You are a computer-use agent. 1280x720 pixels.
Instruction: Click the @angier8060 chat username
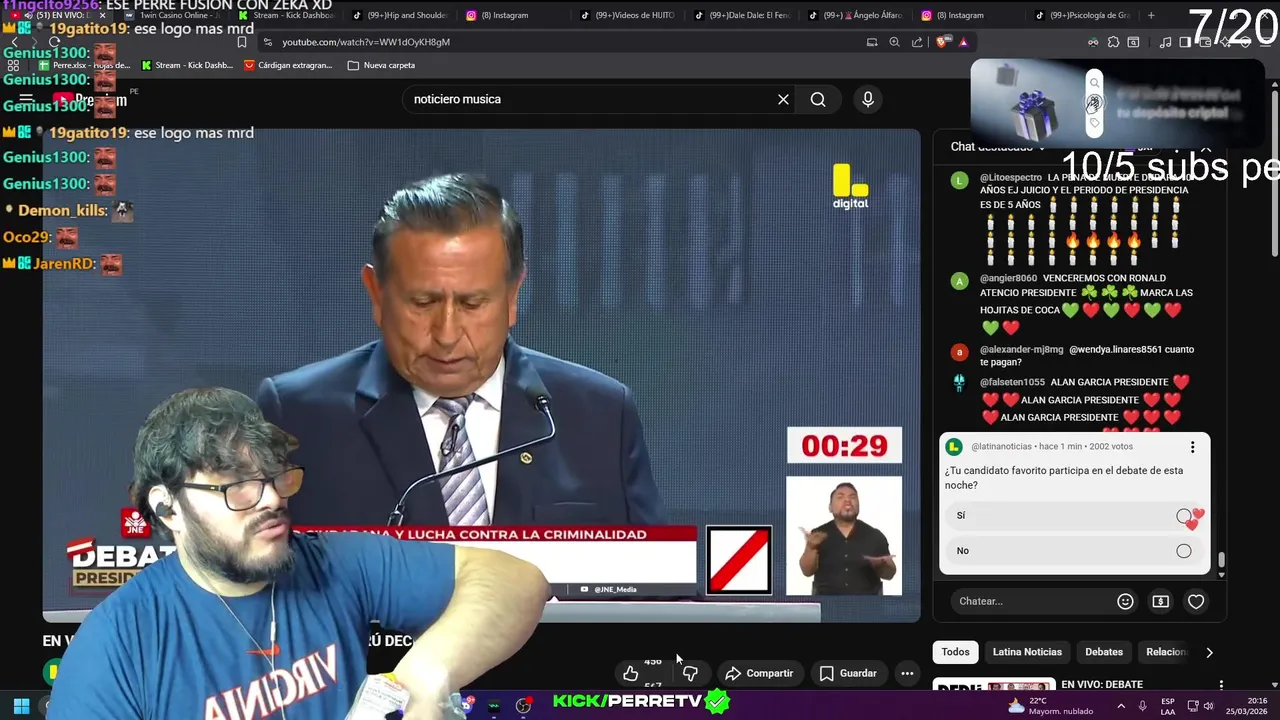(x=1008, y=278)
